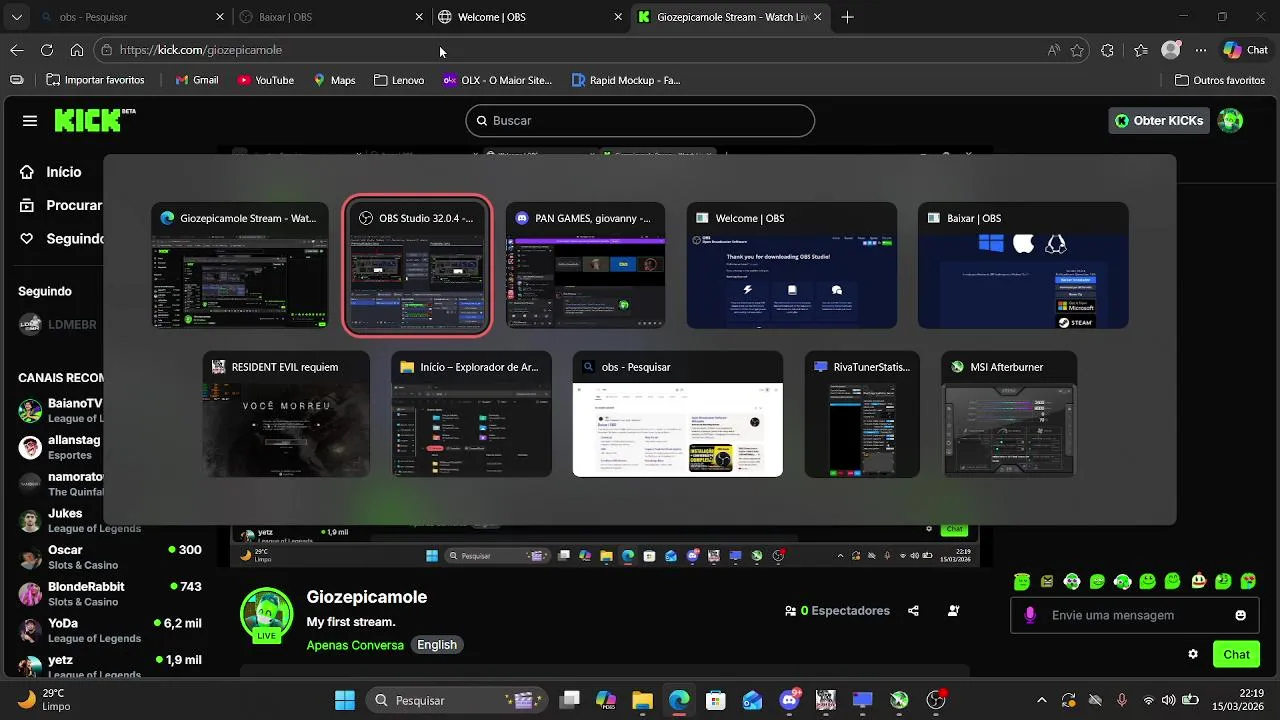Open BlondeRabbit recommended channel
This screenshot has width=1280, height=720.
110,593
